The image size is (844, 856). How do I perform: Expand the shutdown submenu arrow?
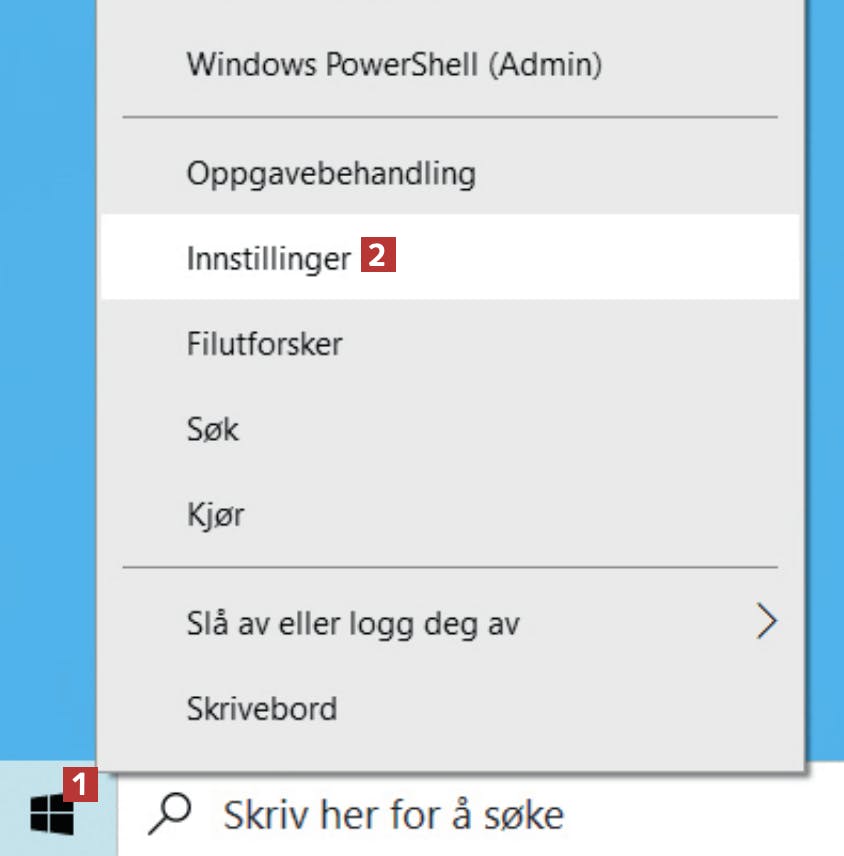[x=766, y=621]
